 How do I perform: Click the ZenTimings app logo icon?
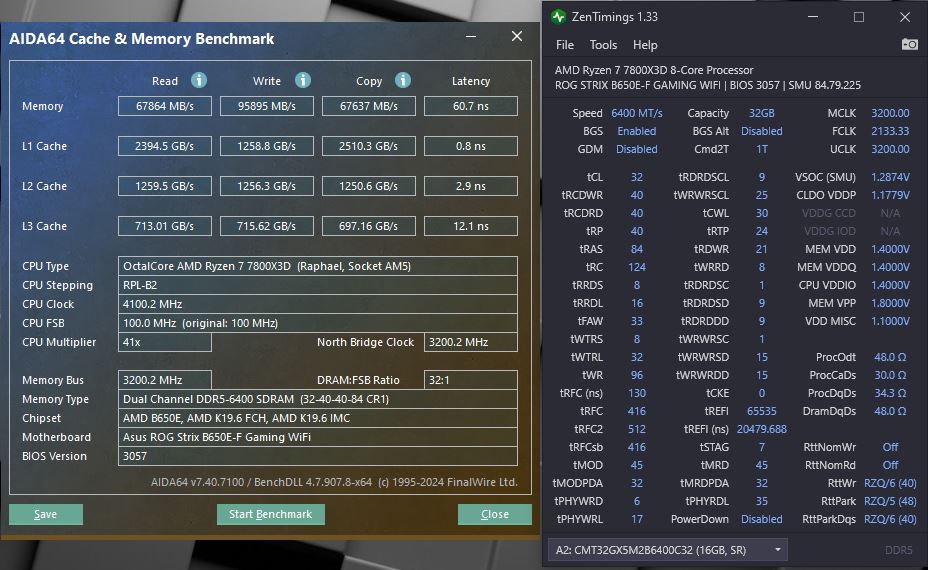coord(558,17)
